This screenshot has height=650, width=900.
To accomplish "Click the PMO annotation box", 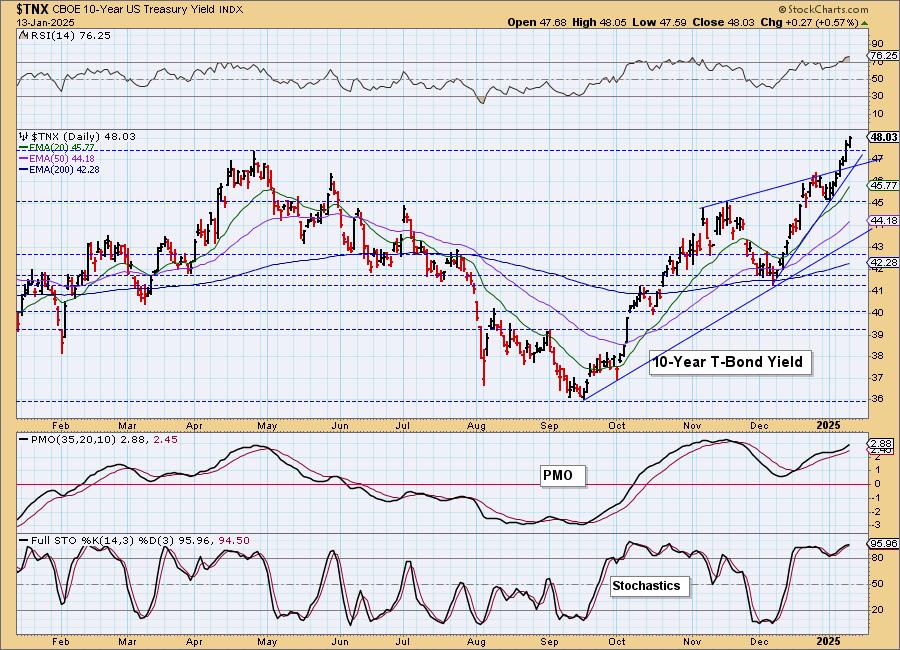I will (x=564, y=475).
